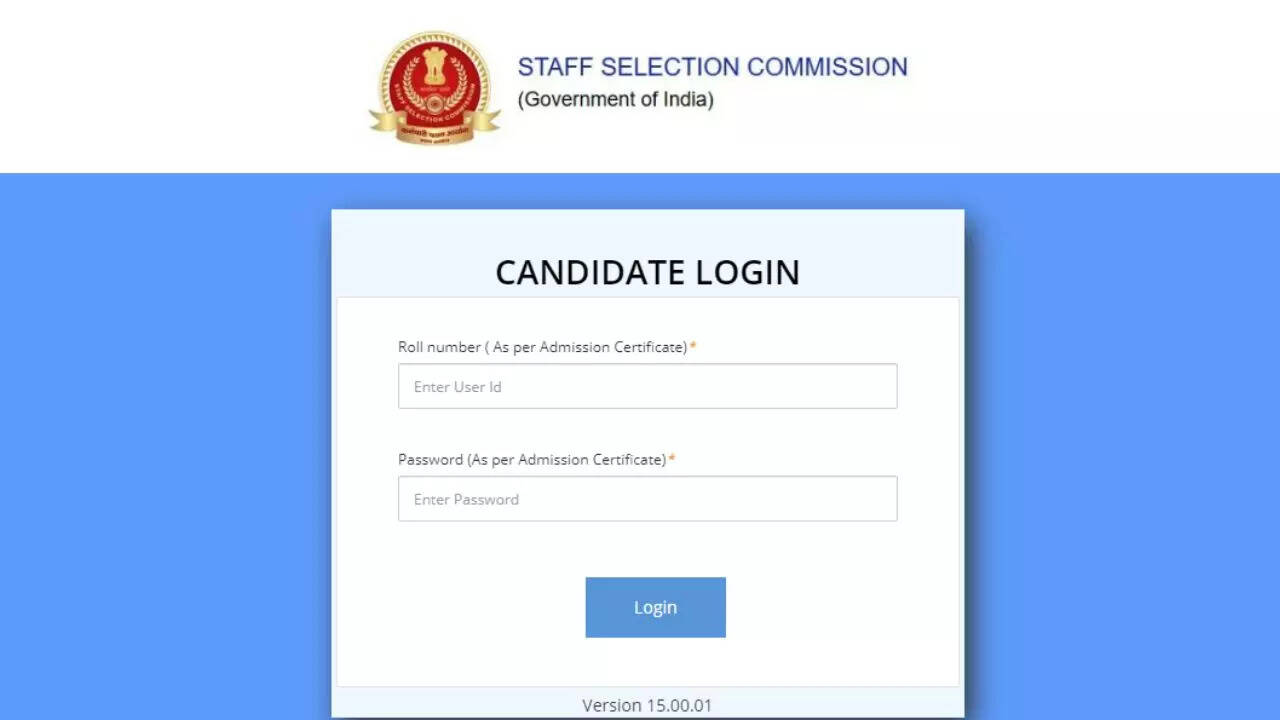
Task: Click the orange asterisk beside Roll number
Action: [x=693, y=346]
